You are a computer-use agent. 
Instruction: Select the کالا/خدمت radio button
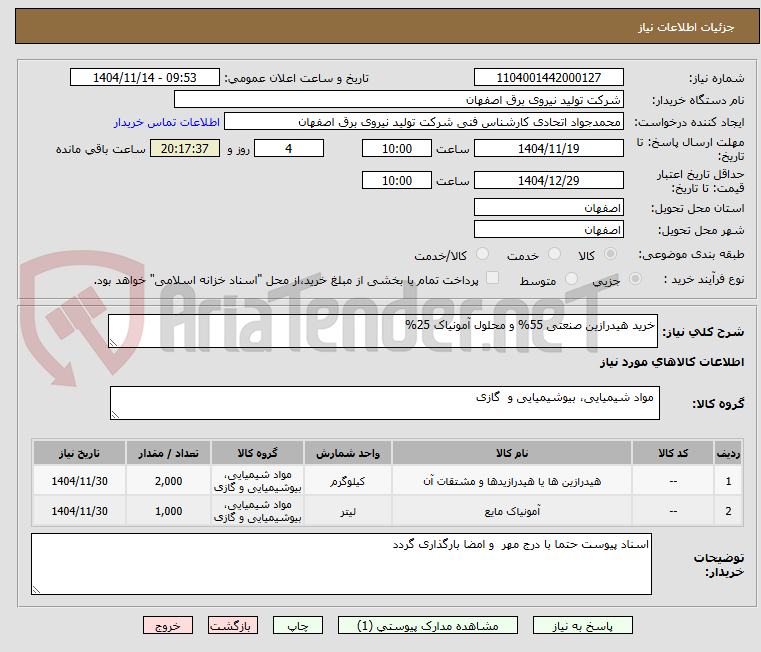tap(482, 254)
